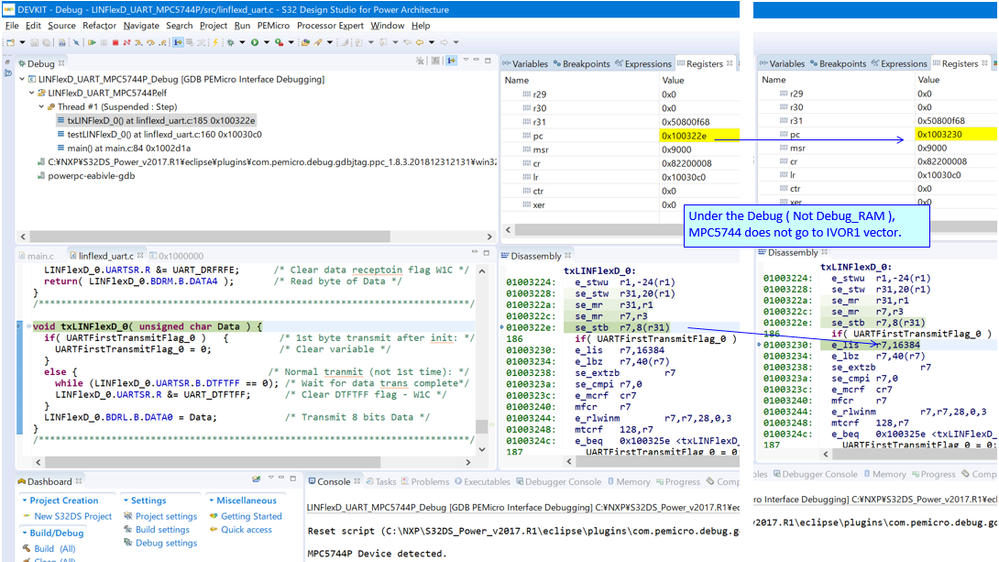Screen dimensions: 999x562
Task: Open the Tasks tab in bottom panel
Action: [x=381, y=482]
